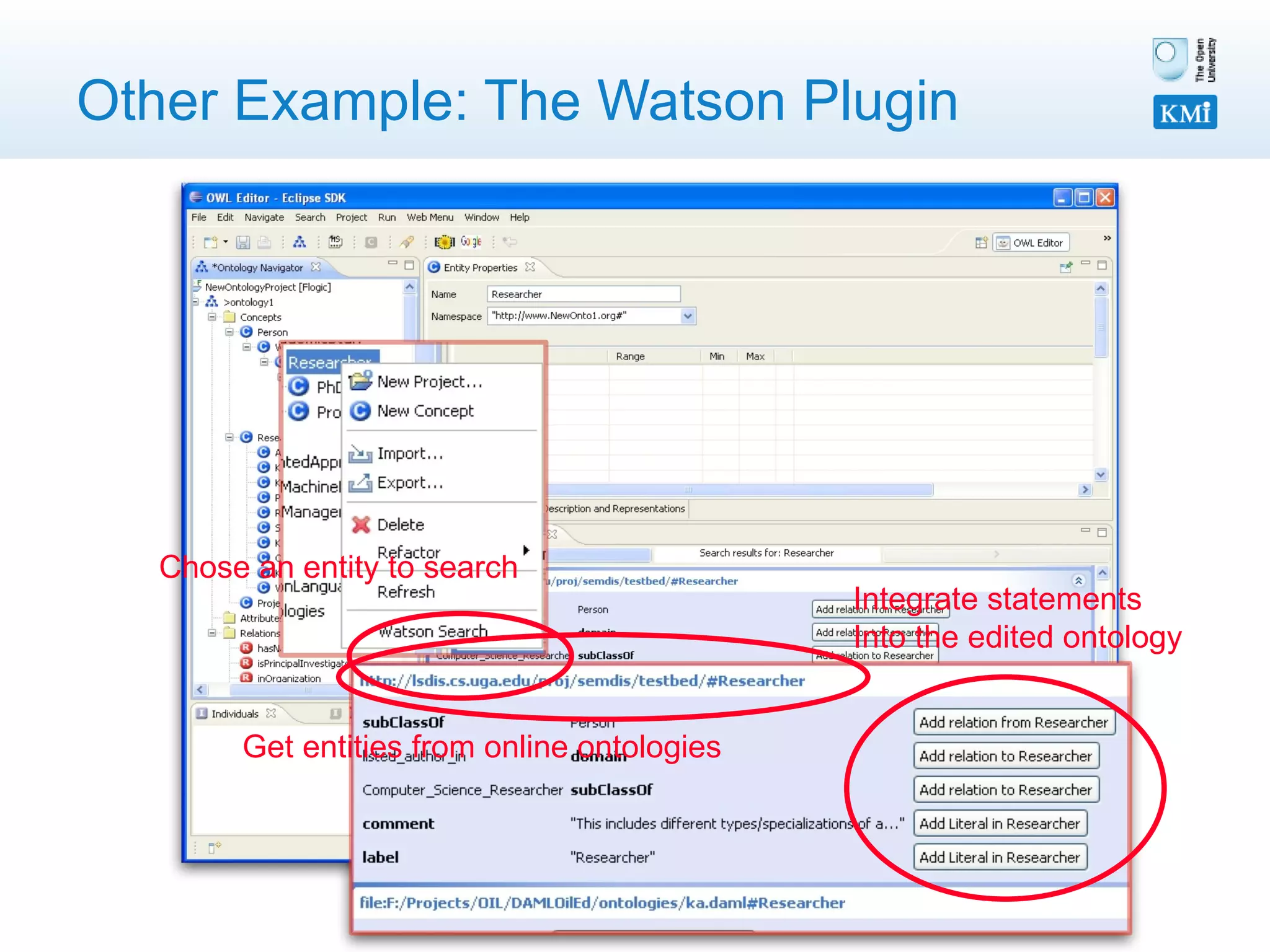
Task: Click the Open Perspective icon
Action: 981,243
